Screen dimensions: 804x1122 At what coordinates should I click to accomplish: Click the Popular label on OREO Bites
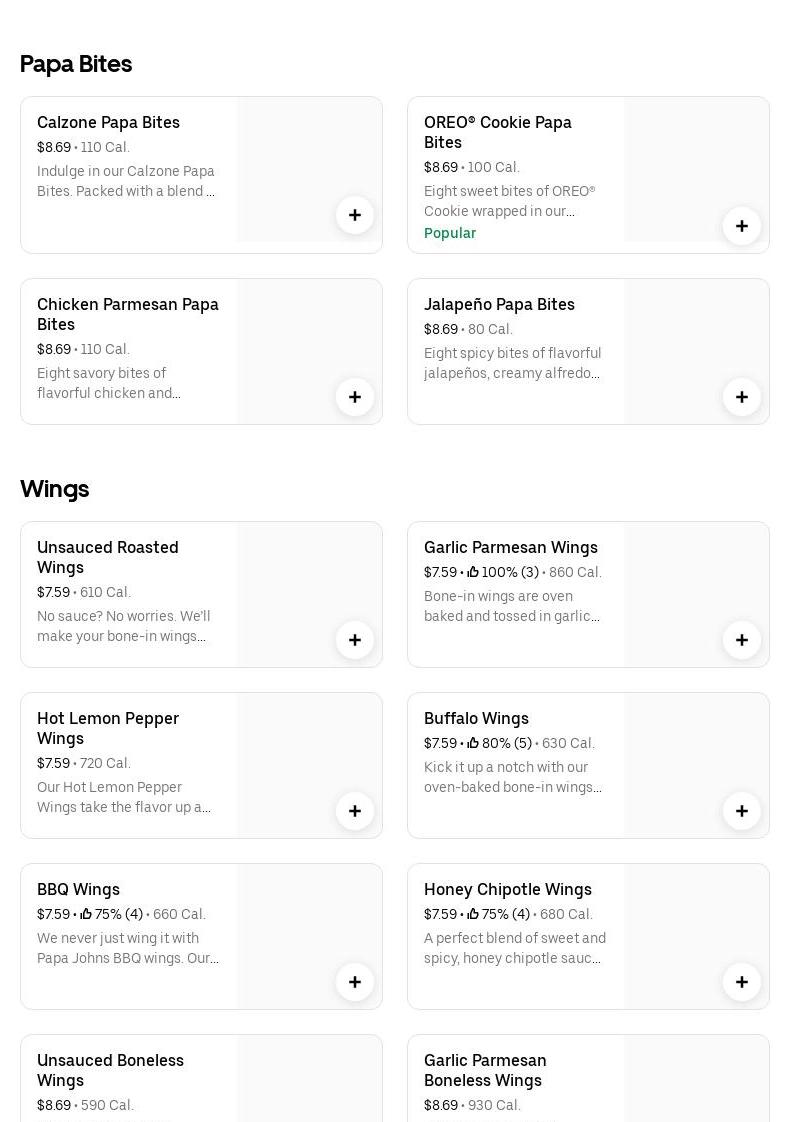(450, 233)
